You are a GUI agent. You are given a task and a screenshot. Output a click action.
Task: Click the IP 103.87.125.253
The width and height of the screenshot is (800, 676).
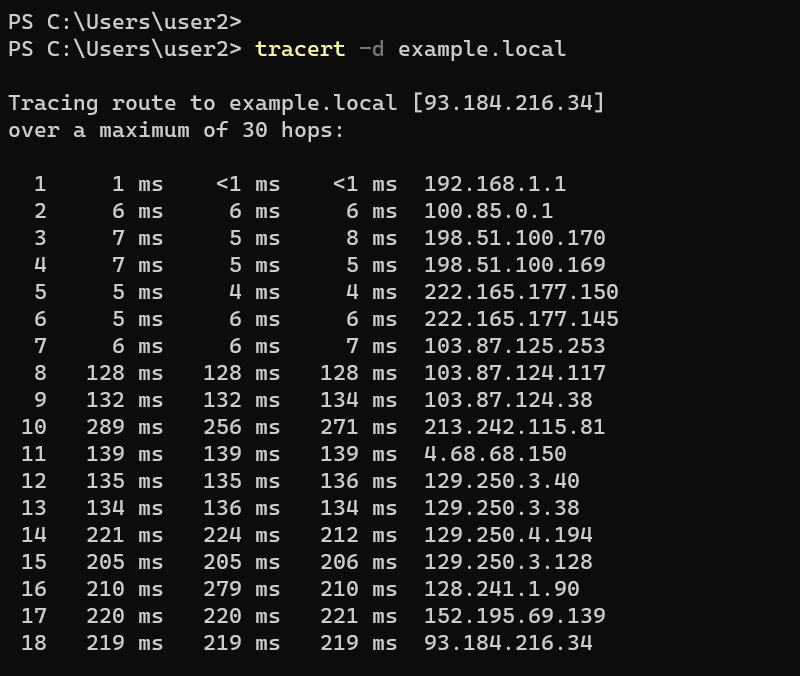click(x=514, y=346)
